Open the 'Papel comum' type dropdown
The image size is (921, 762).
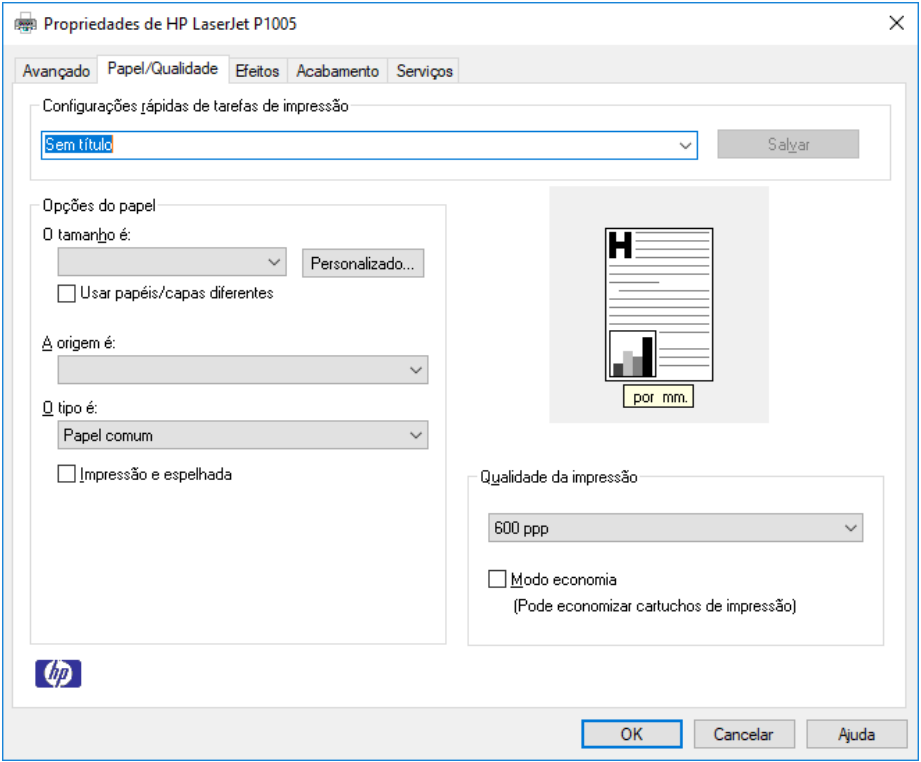click(243, 435)
